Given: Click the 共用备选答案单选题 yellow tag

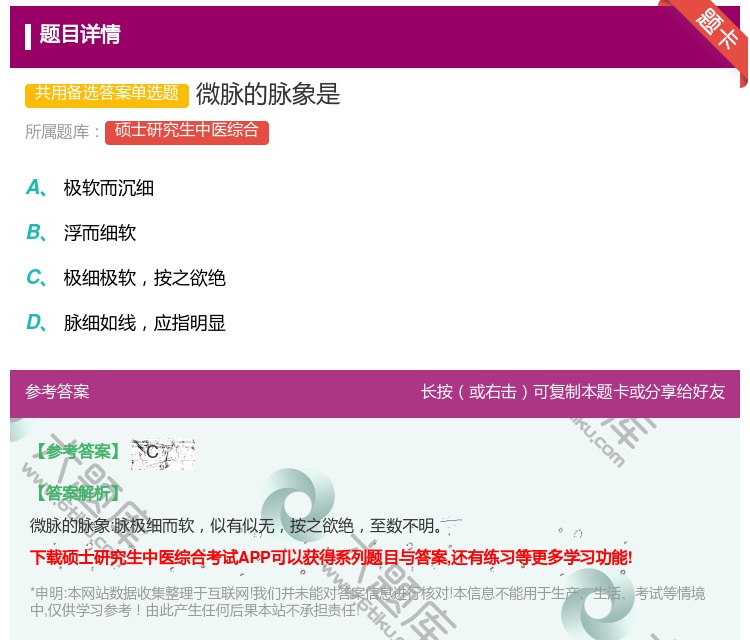Looking at the screenshot, I should pyautogui.click(x=107, y=94).
